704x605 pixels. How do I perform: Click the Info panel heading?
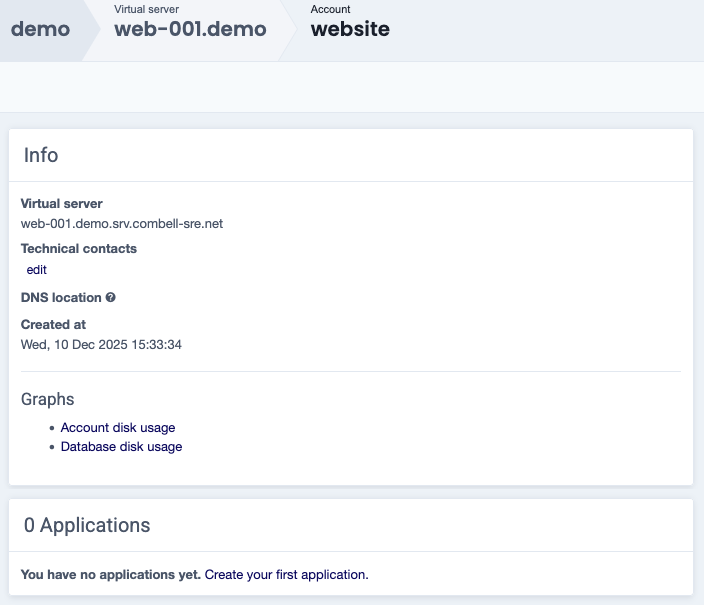tap(41, 155)
